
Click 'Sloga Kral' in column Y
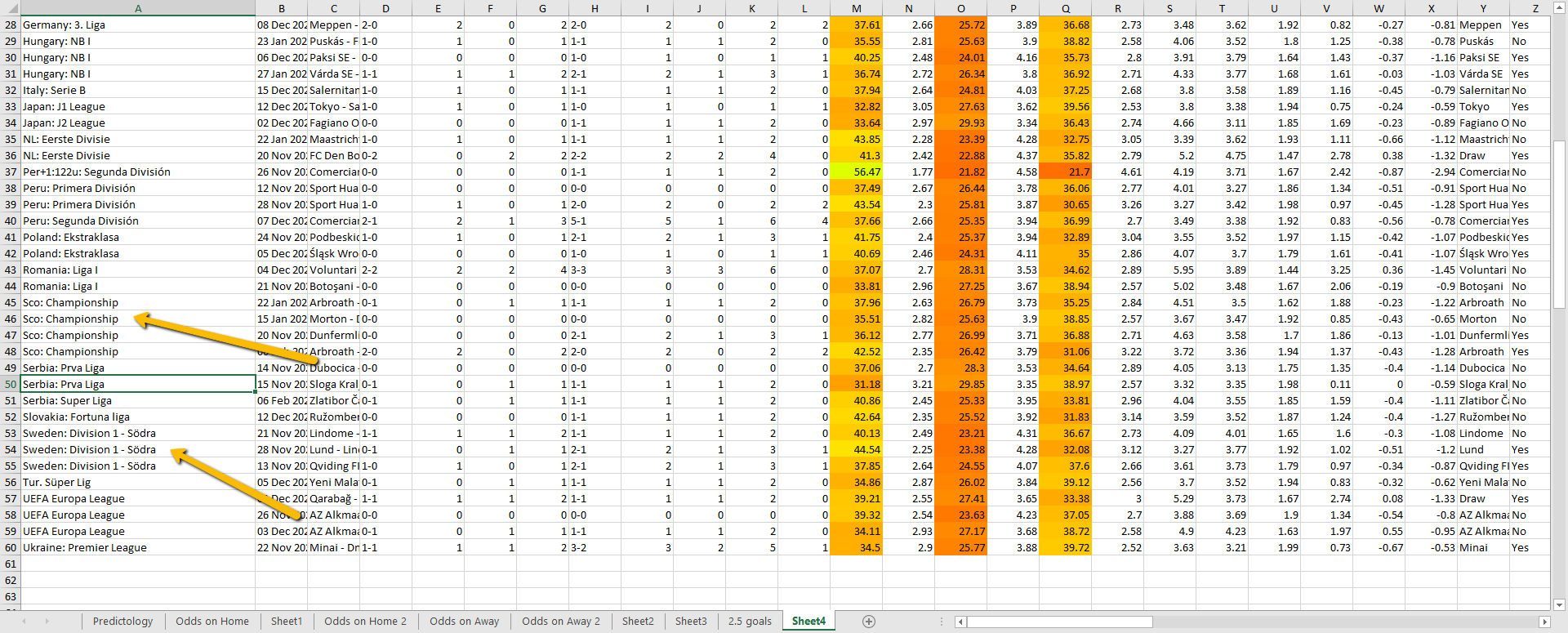pyautogui.click(x=1483, y=384)
